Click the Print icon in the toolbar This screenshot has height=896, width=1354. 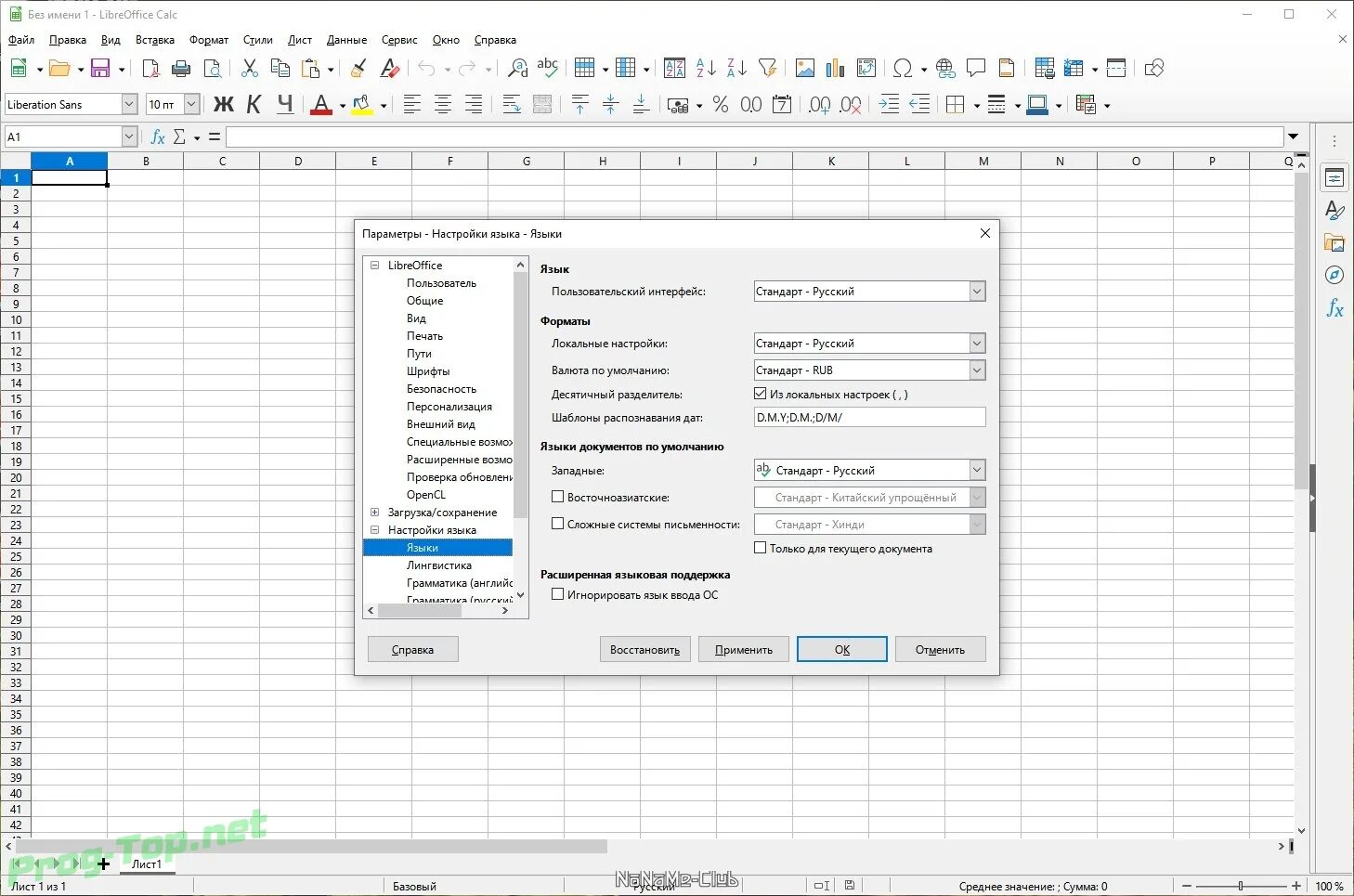click(x=181, y=68)
